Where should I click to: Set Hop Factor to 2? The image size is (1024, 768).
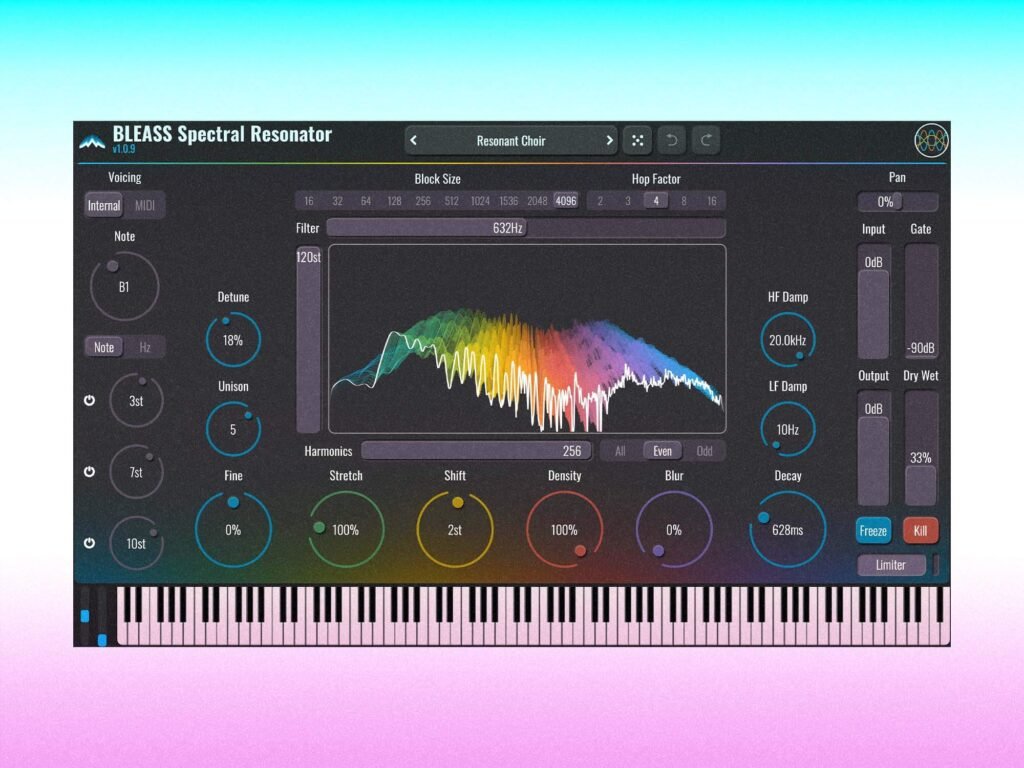click(600, 201)
